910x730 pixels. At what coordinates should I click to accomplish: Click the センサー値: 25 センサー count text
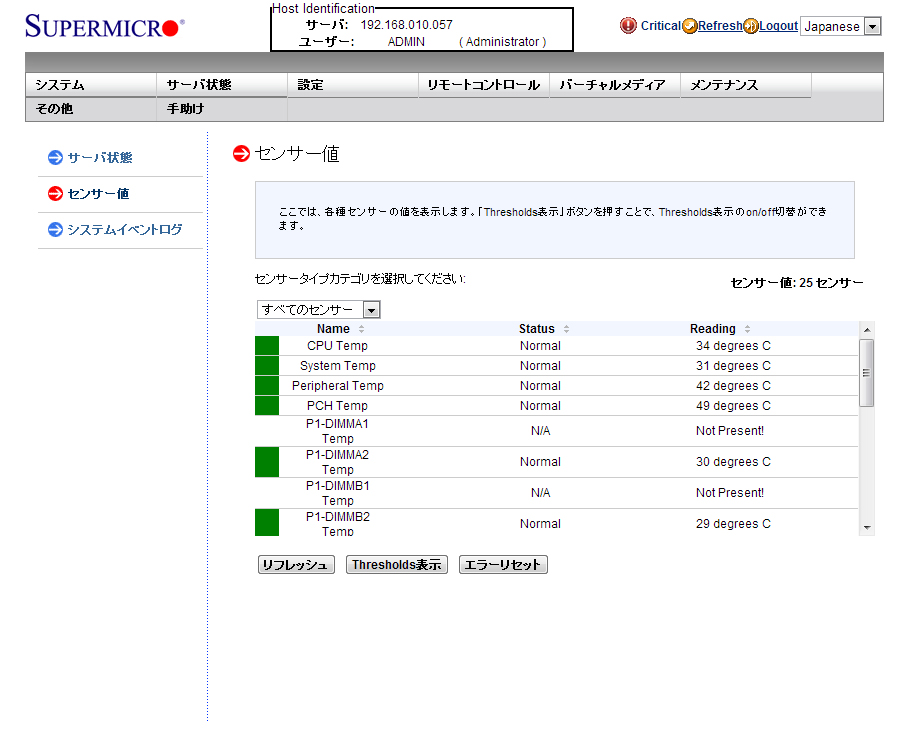tap(797, 283)
